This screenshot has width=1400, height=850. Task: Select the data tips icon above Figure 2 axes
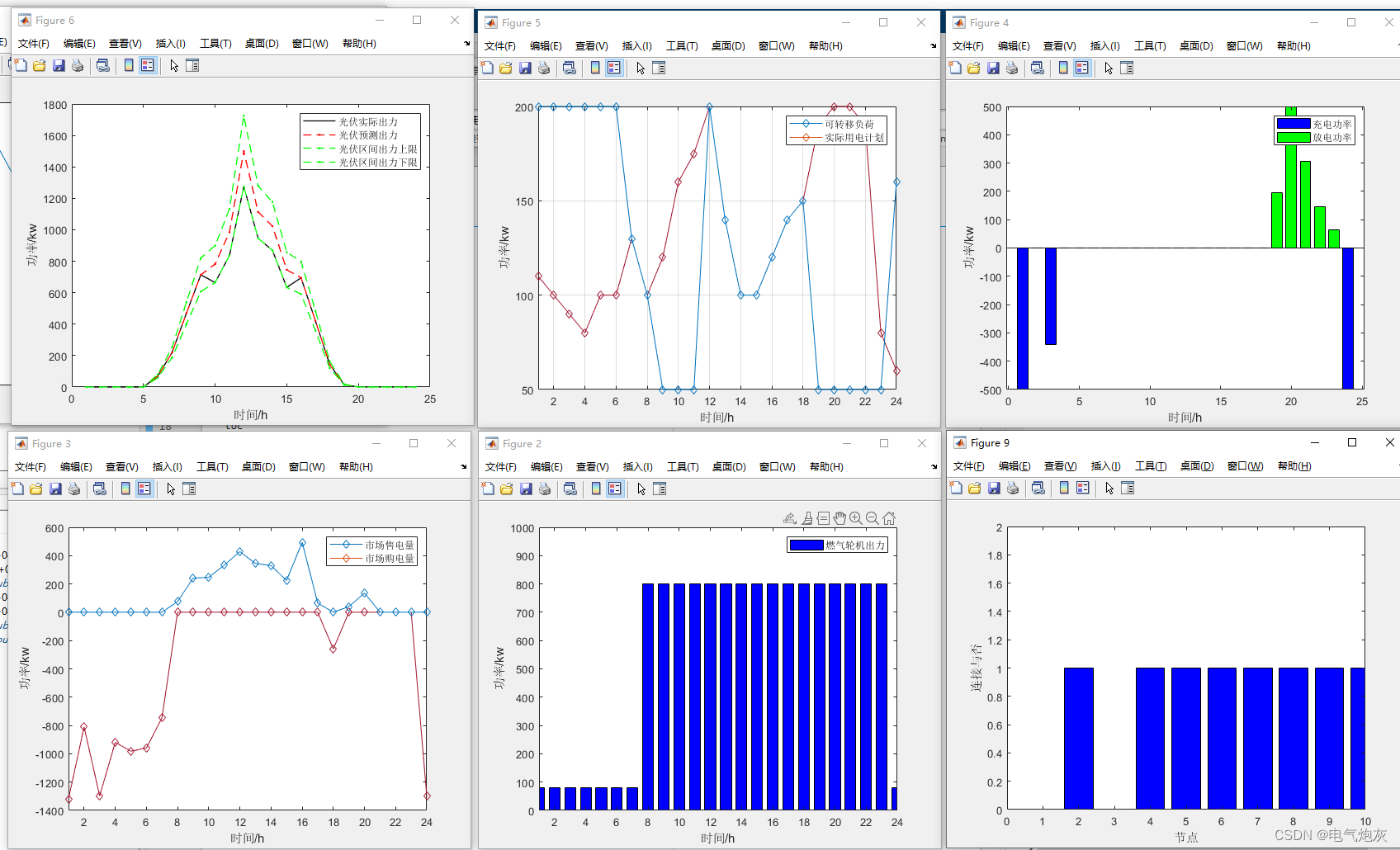point(823,518)
